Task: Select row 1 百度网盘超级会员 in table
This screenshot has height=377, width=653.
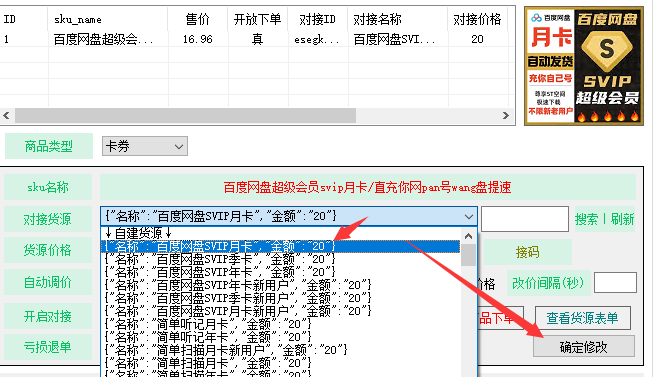Action: [254, 39]
